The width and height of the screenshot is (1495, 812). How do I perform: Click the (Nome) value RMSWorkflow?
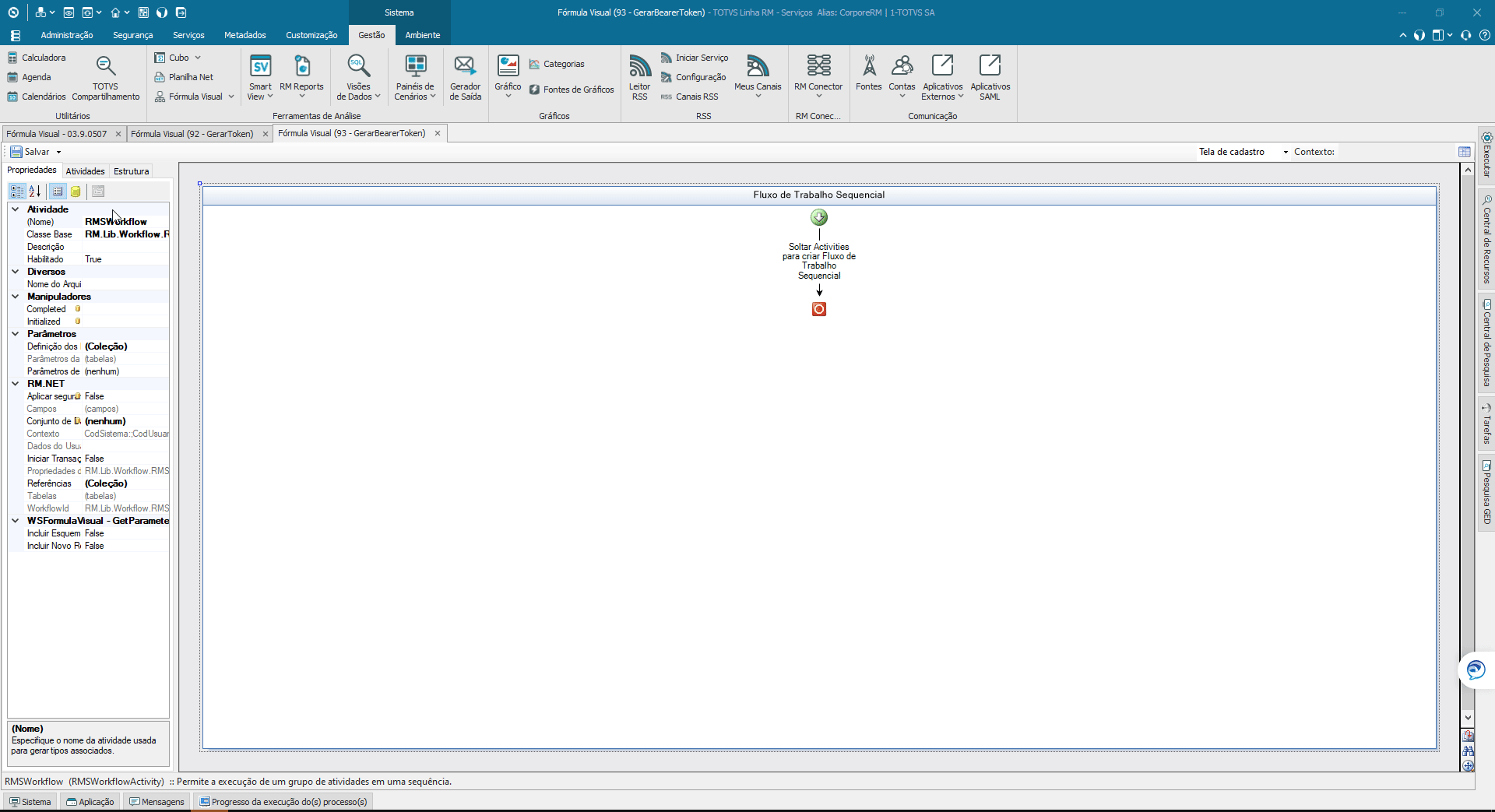(x=125, y=222)
